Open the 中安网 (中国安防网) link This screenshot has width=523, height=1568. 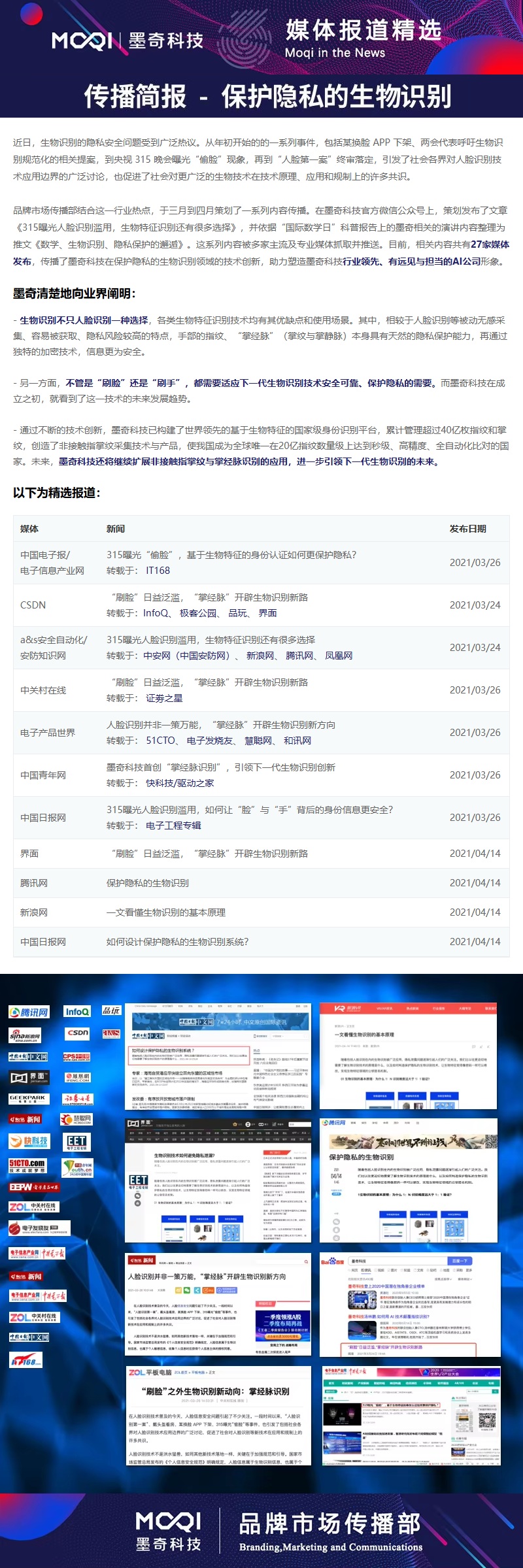pyautogui.click(x=186, y=656)
